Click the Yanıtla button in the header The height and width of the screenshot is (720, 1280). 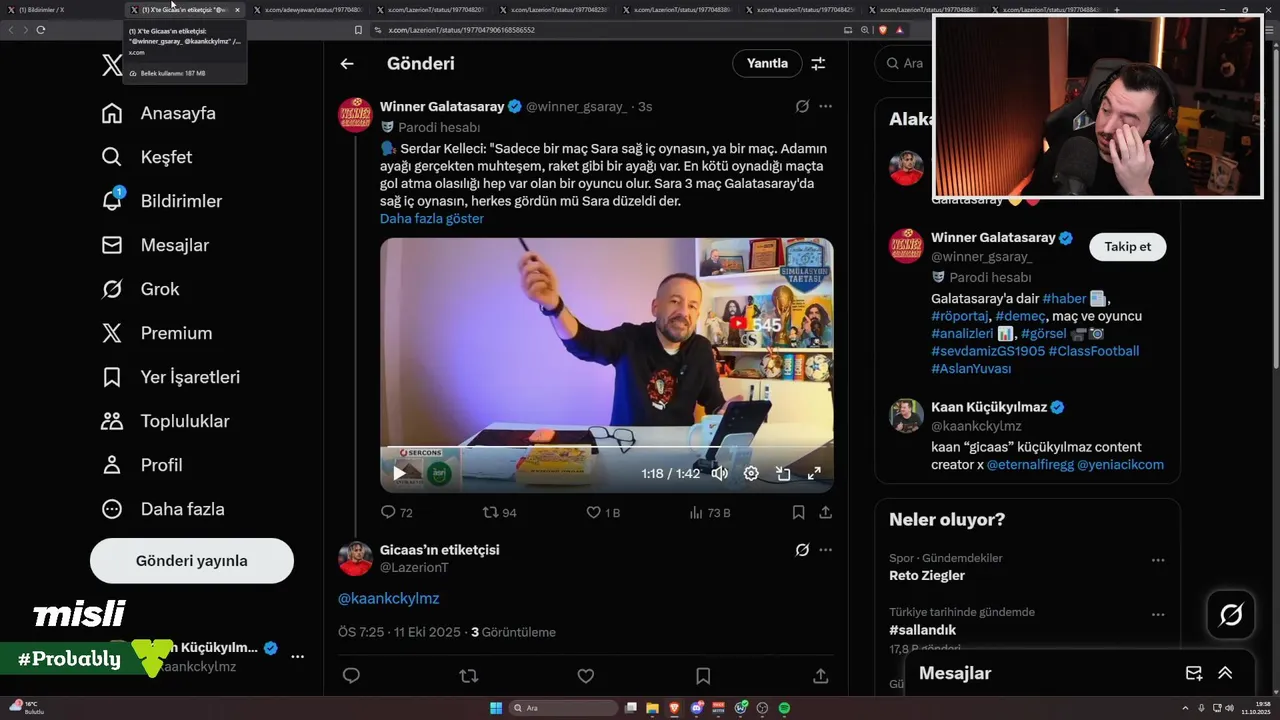point(767,63)
